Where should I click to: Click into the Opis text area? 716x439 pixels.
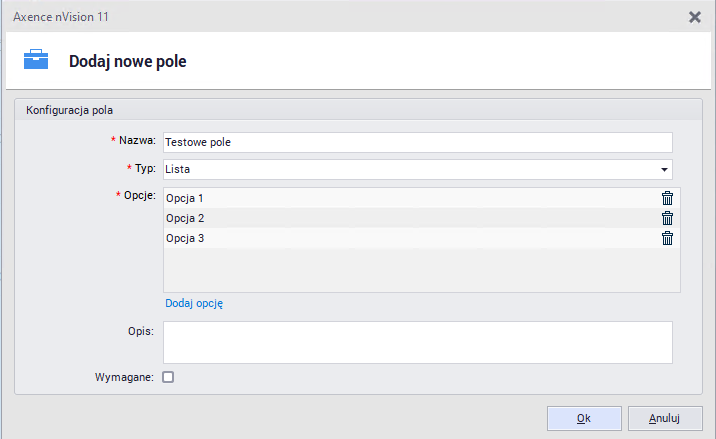point(416,342)
